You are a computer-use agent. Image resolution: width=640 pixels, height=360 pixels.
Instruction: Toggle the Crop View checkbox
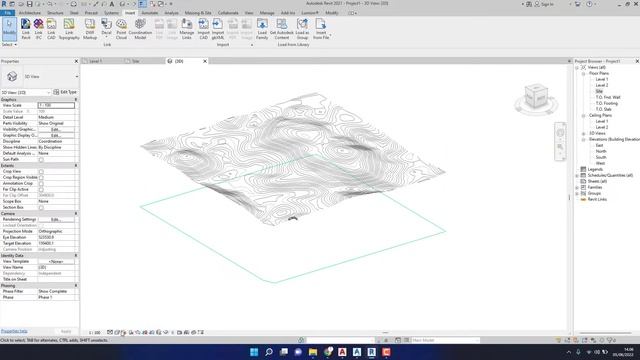41,171
